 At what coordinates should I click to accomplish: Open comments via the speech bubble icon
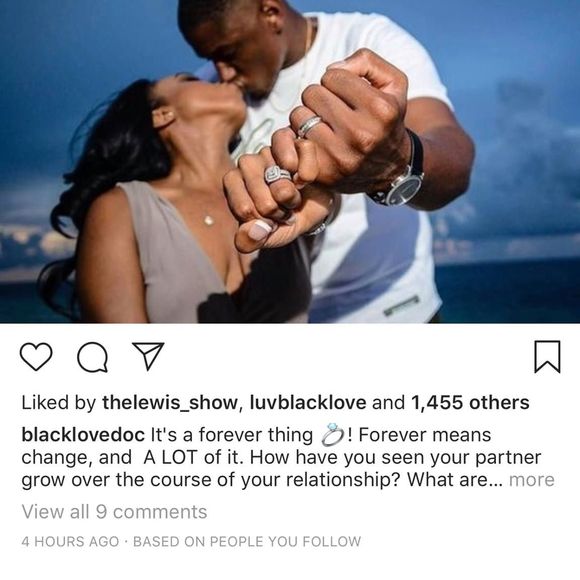(x=92, y=357)
